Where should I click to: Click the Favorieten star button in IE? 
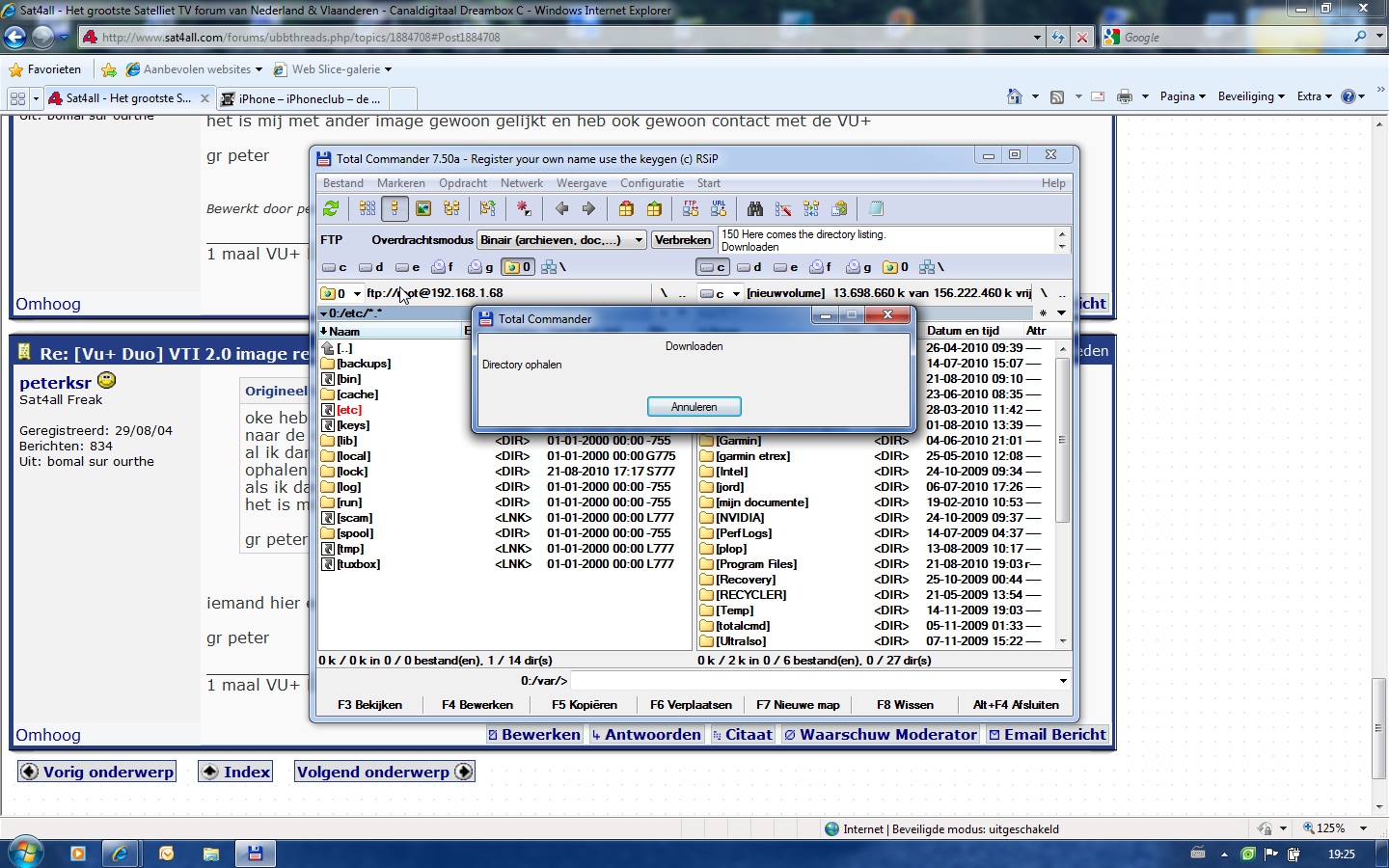44,69
